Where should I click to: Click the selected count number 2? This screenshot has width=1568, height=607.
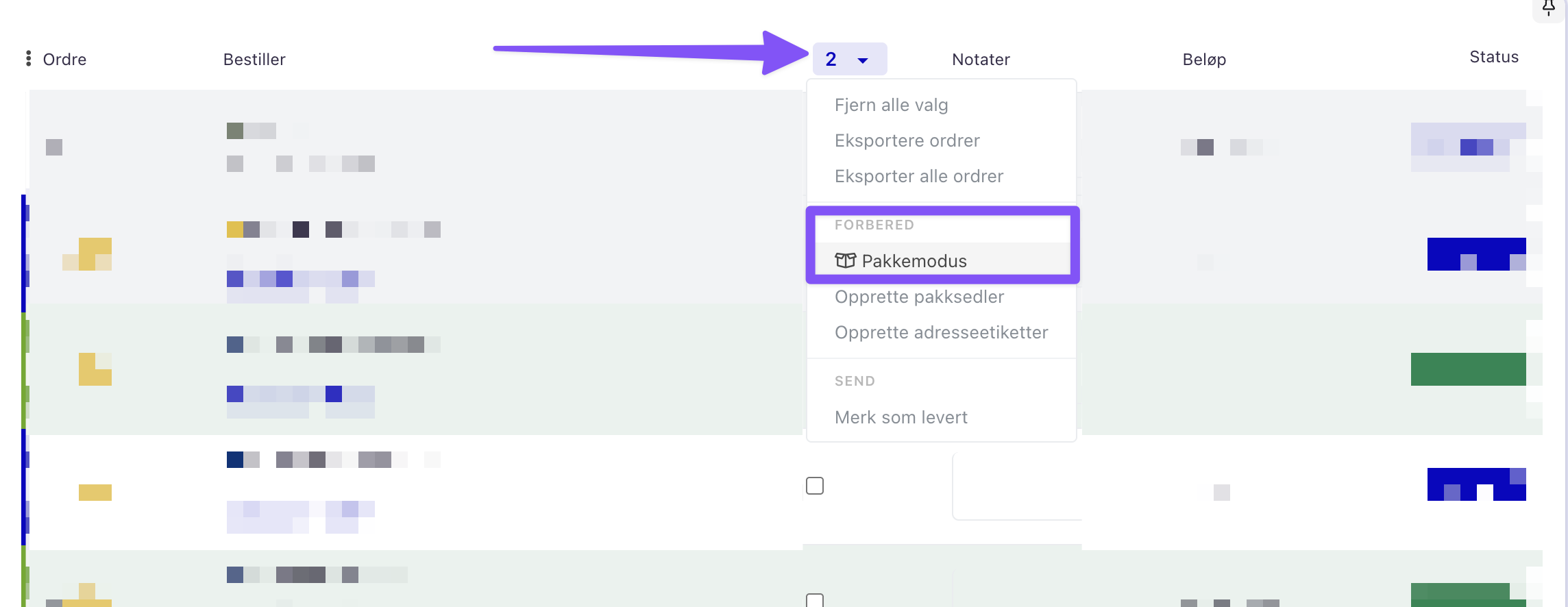click(x=831, y=60)
